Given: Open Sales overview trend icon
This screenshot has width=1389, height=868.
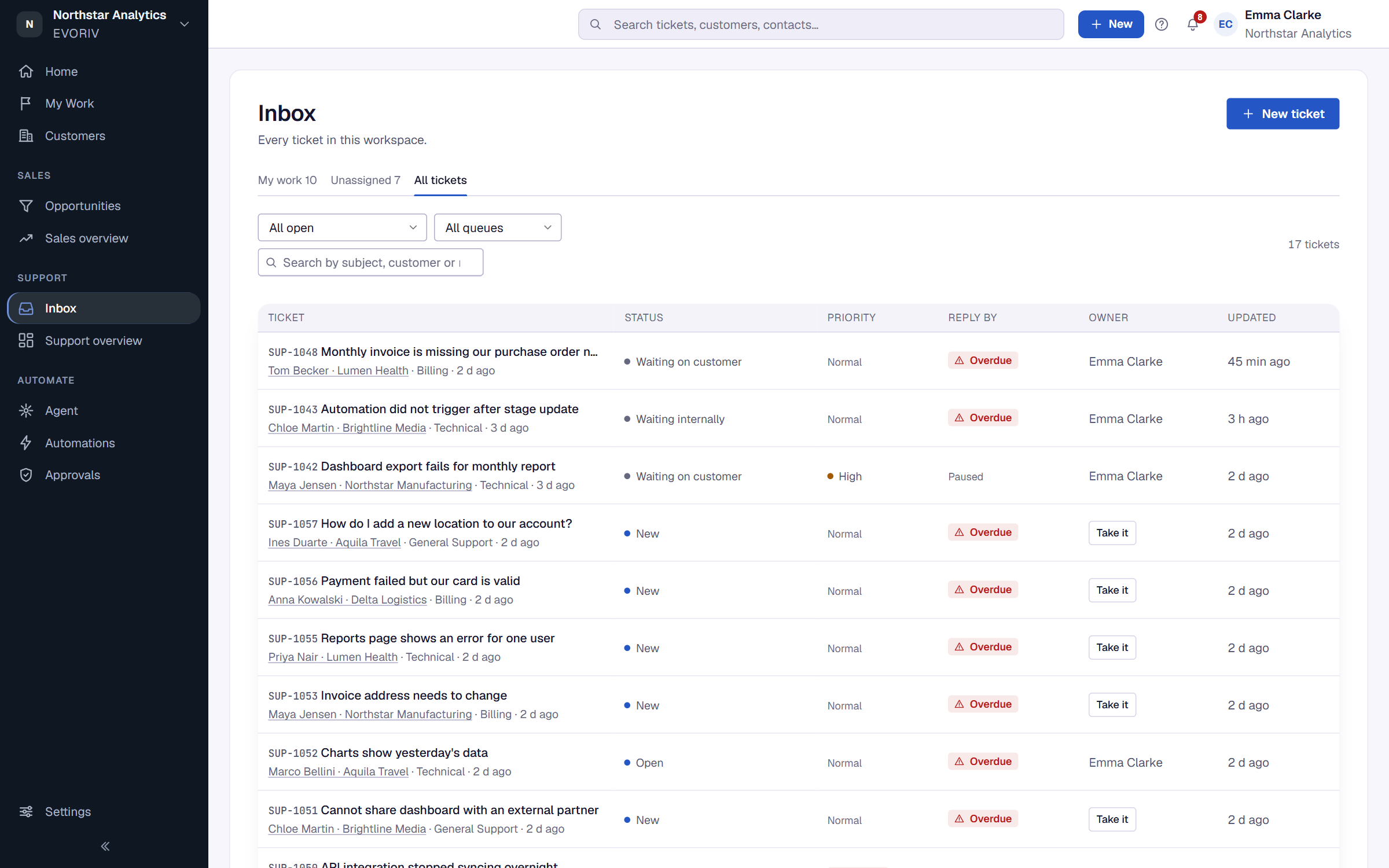Looking at the screenshot, I should (x=26, y=238).
